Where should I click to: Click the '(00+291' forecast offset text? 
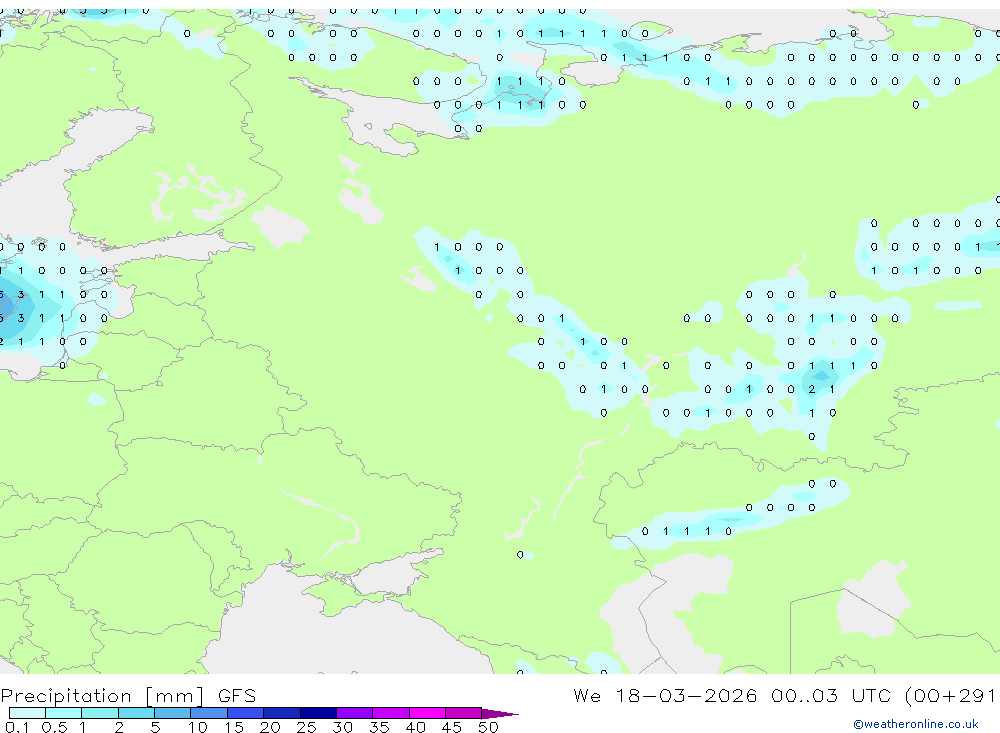tap(950, 696)
